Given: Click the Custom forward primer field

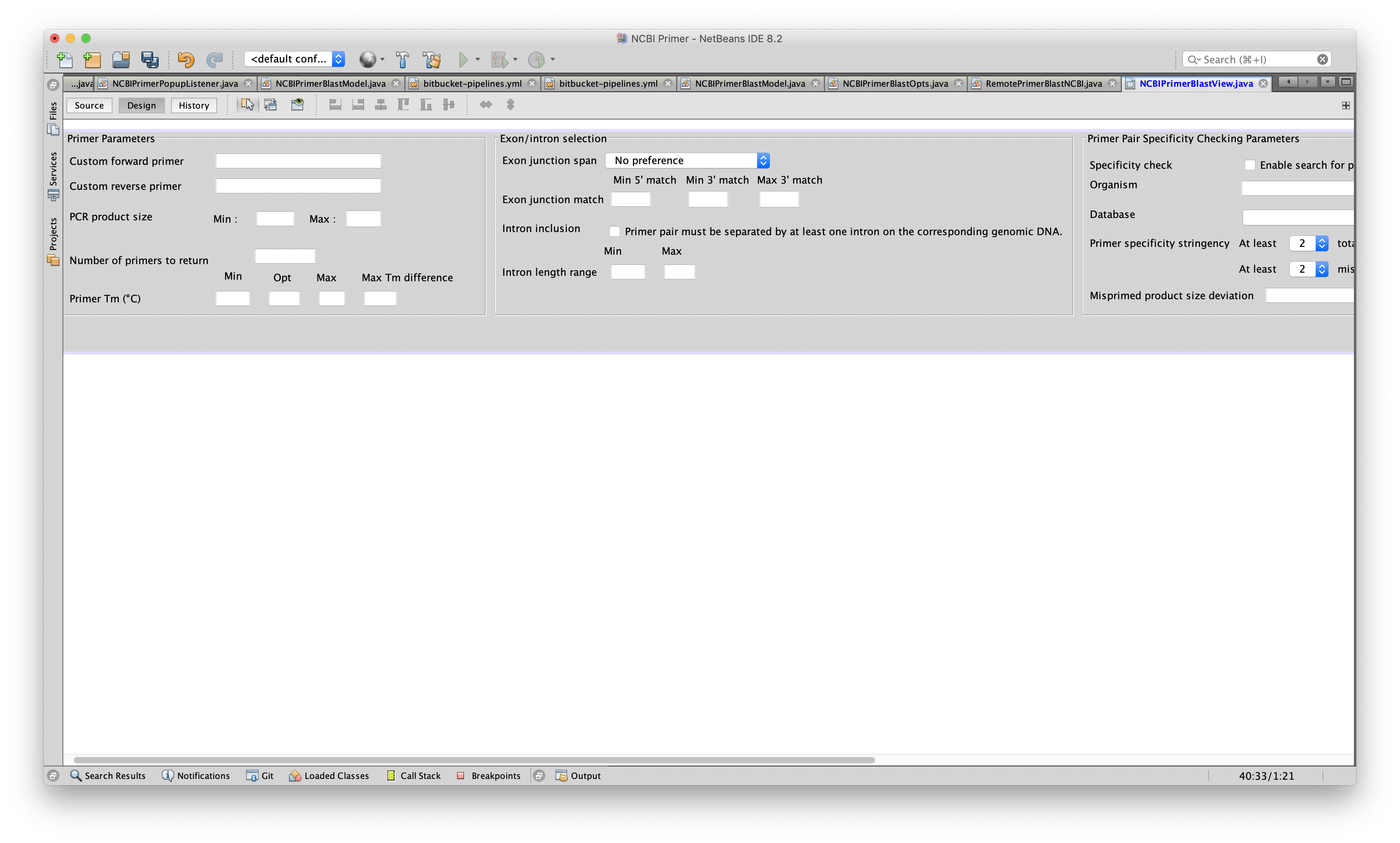Looking at the screenshot, I should coord(298,161).
